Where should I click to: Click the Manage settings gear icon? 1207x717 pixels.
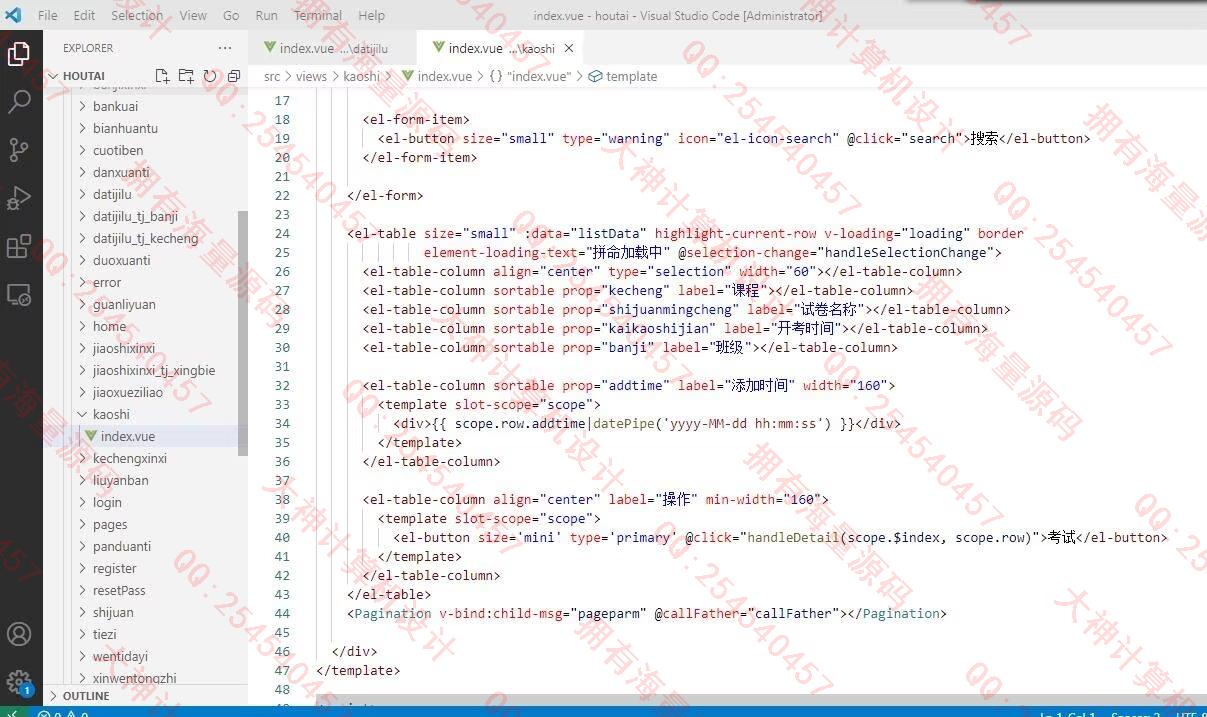[x=19, y=681]
